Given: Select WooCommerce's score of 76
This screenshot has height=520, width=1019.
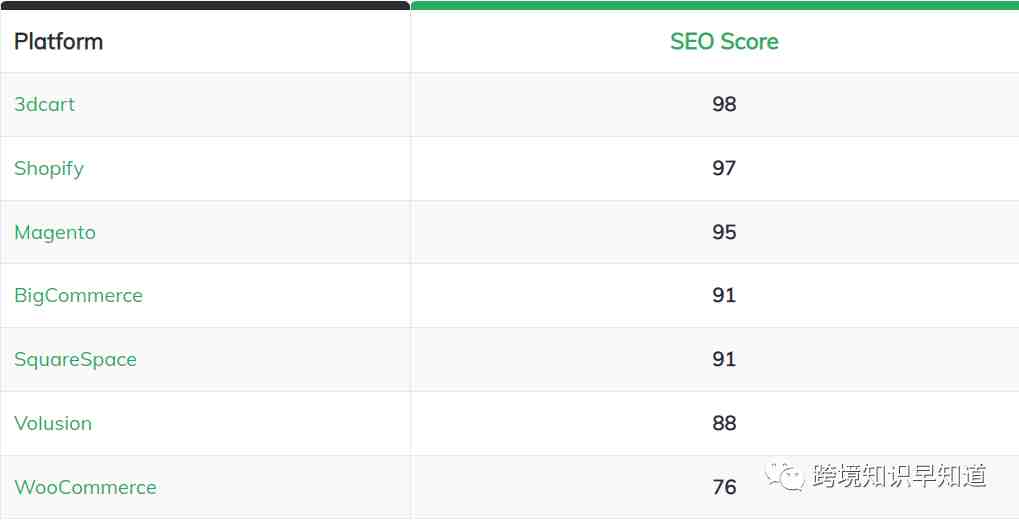Looking at the screenshot, I should (x=724, y=487).
